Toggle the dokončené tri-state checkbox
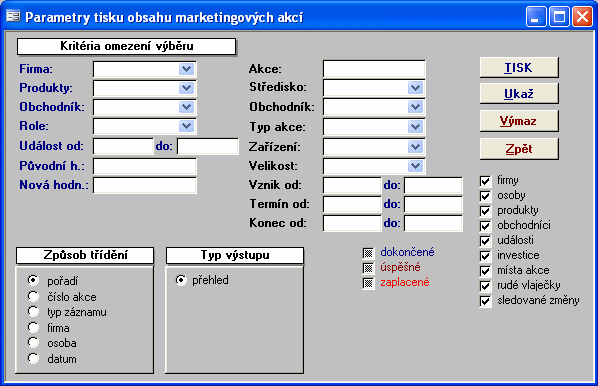Image resolution: width=598 pixels, height=386 pixels. coord(368,253)
